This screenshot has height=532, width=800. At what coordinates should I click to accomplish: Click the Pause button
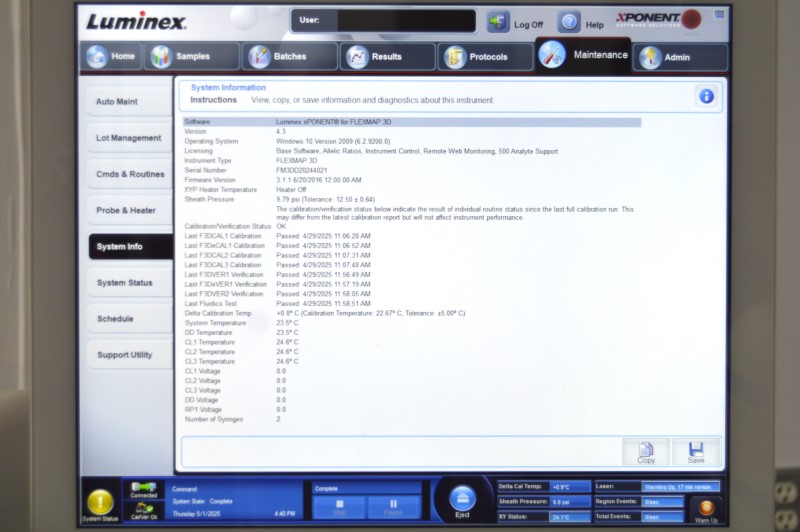[393, 508]
